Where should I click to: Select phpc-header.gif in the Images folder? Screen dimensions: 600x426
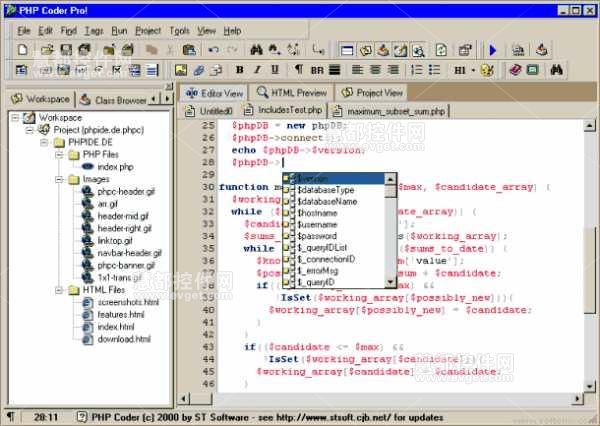pos(126,191)
